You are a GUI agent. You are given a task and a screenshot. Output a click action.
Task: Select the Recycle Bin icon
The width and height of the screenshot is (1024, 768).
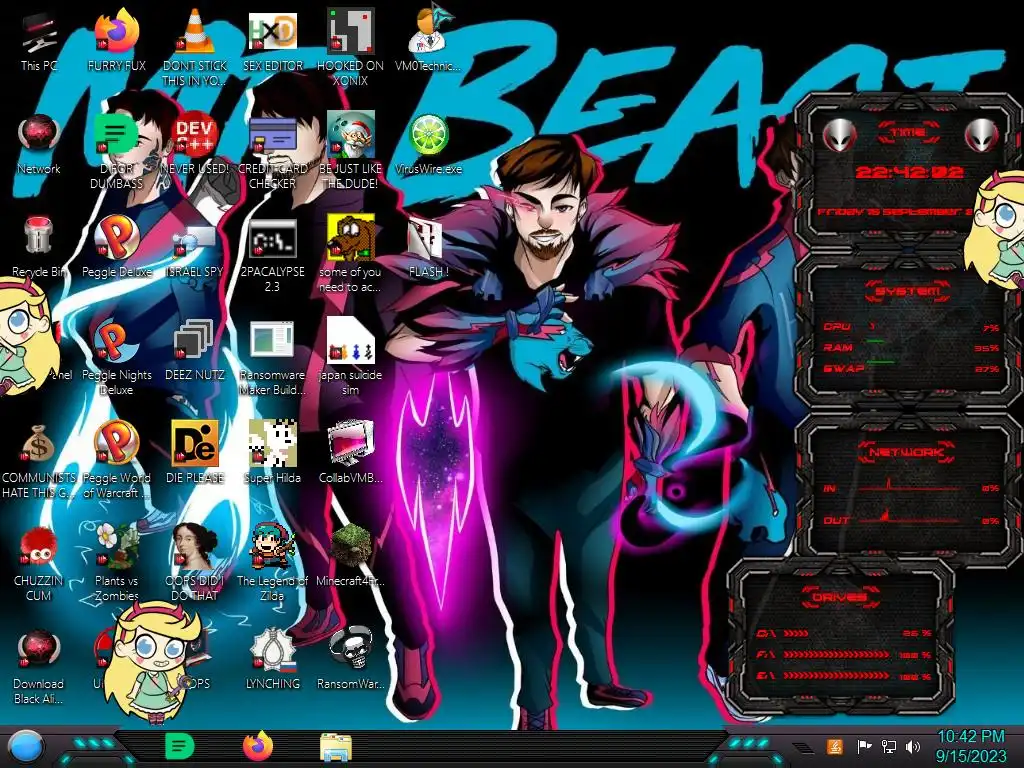pyautogui.click(x=39, y=236)
